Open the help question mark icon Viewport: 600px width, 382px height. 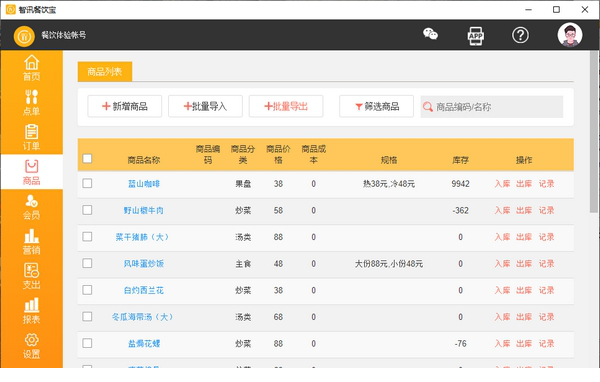520,35
